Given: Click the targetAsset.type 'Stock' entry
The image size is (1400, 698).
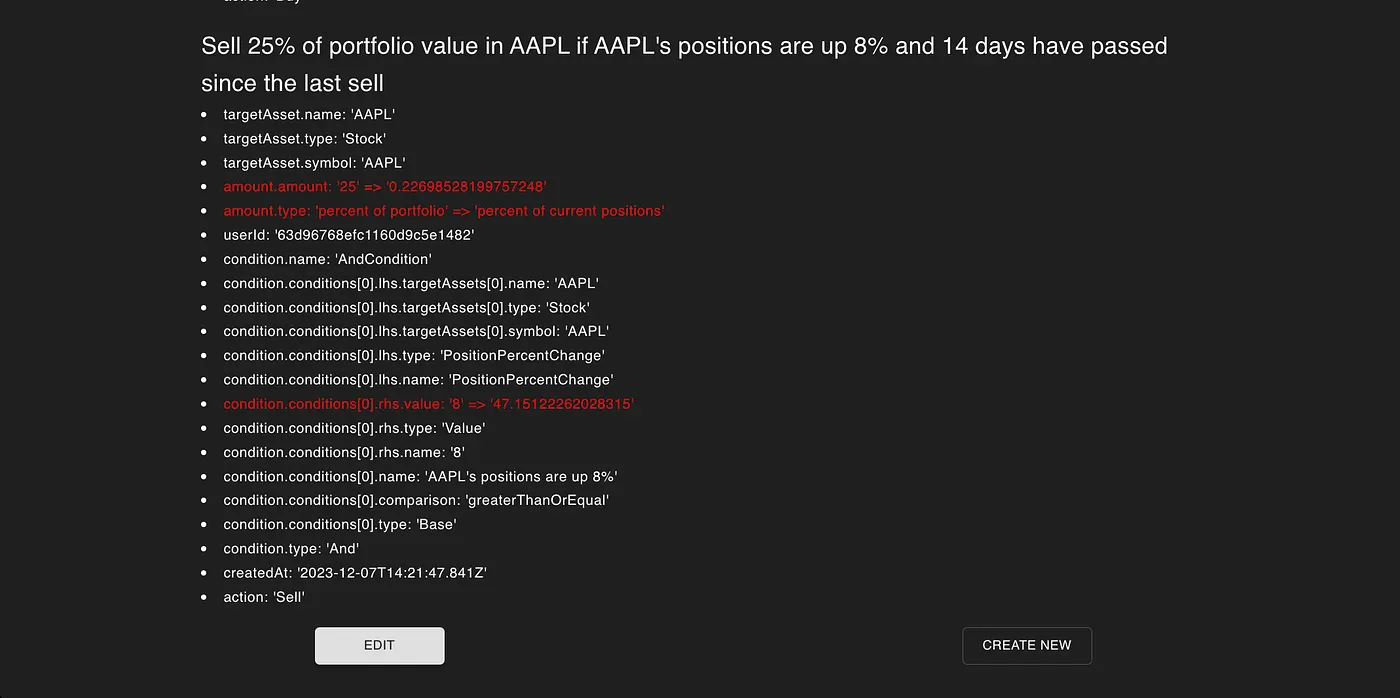Looking at the screenshot, I should pyautogui.click(x=305, y=139).
